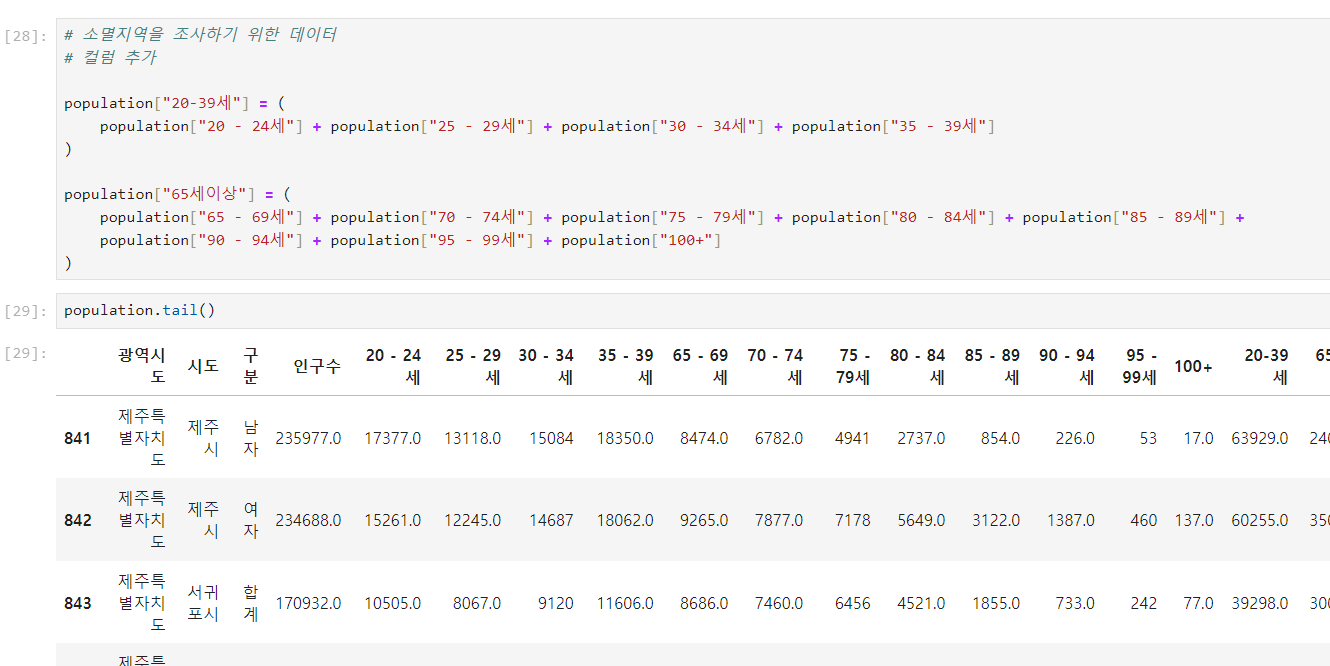Click the 75 - 79세 column header
1330x666 pixels.
853,366
